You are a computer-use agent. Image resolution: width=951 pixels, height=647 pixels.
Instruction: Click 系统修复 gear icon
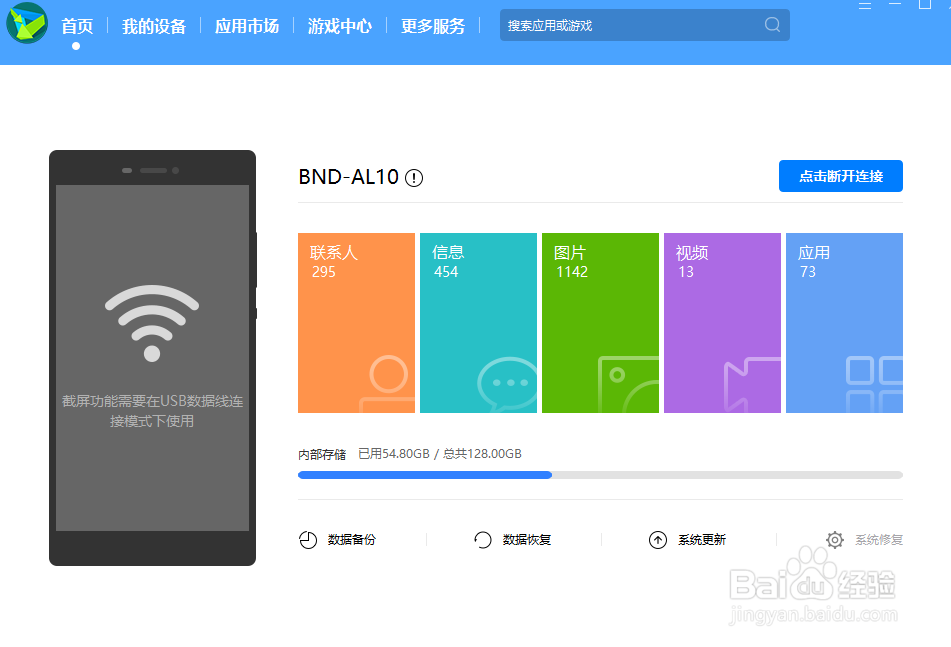coord(835,540)
